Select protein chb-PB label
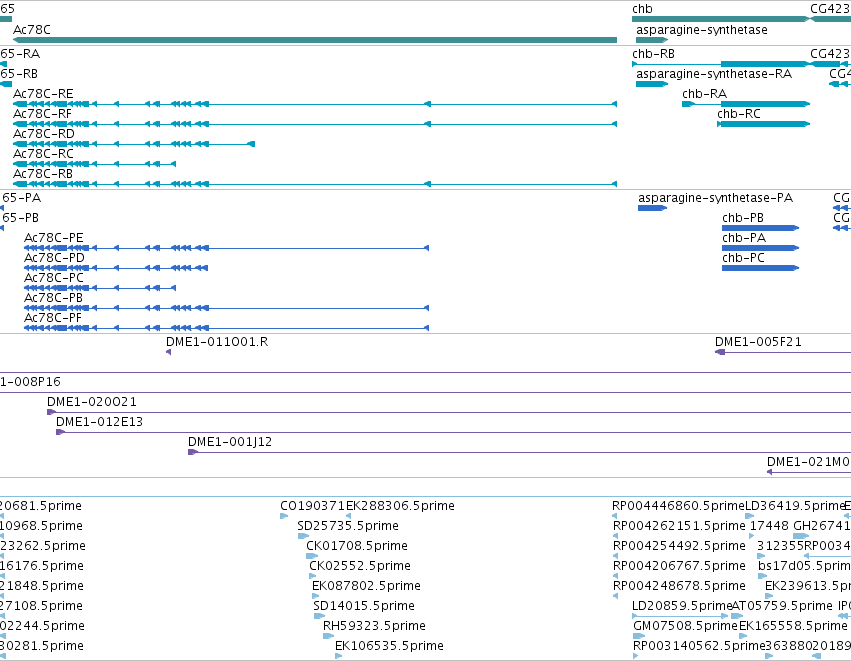This screenshot has width=851, height=661. (743, 218)
